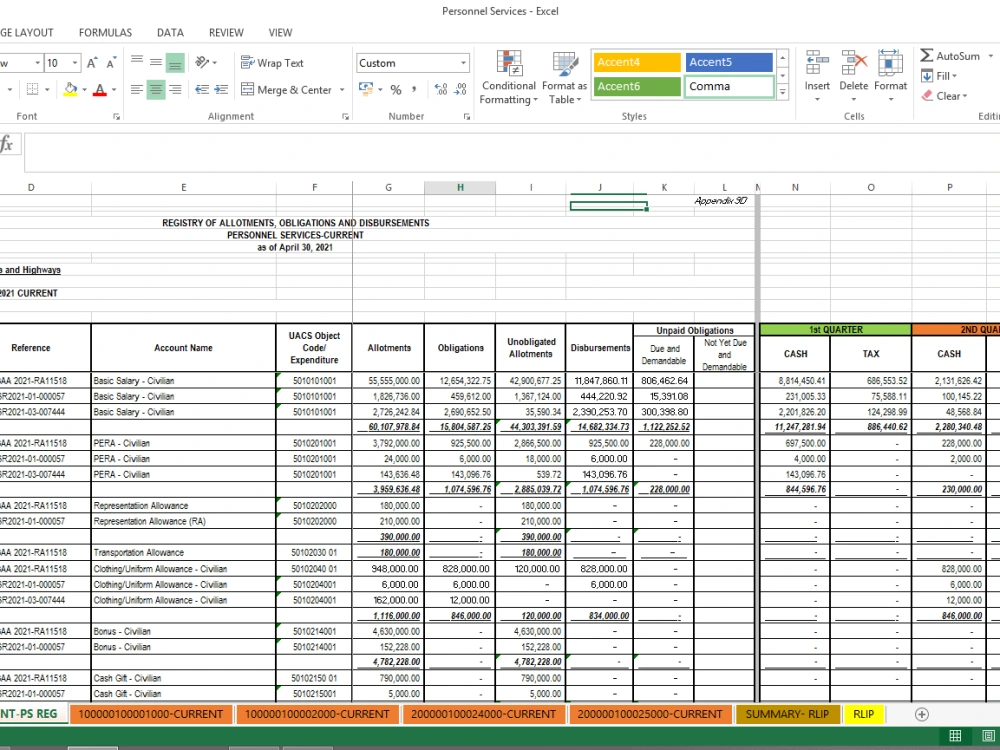
Task: Expand the borders dropdown arrow
Action: (x=47, y=89)
